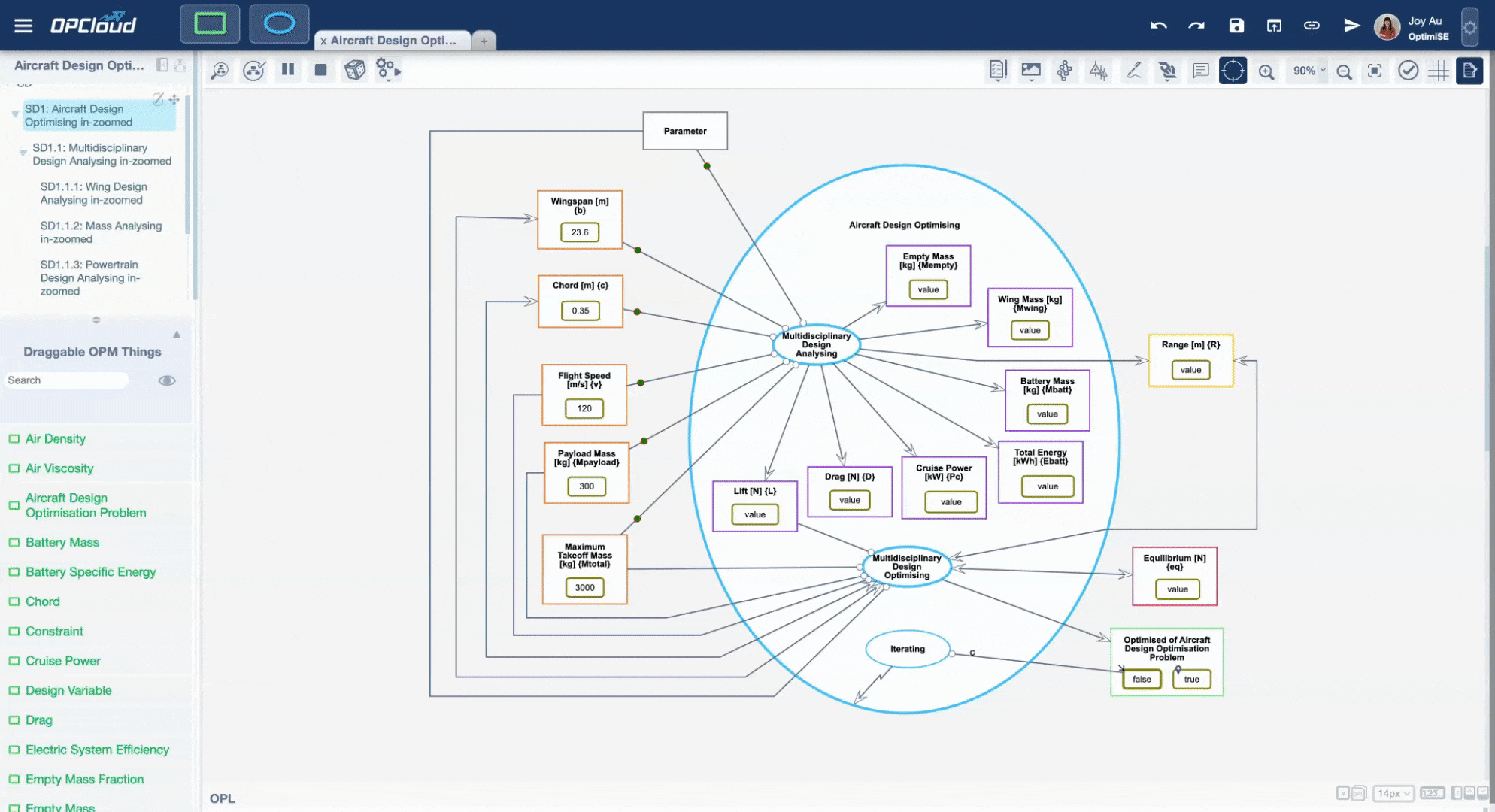The width and height of the screenshot is (1495, 812).
Task: Open the gears execution options dropdown
Action: [388, 71]
